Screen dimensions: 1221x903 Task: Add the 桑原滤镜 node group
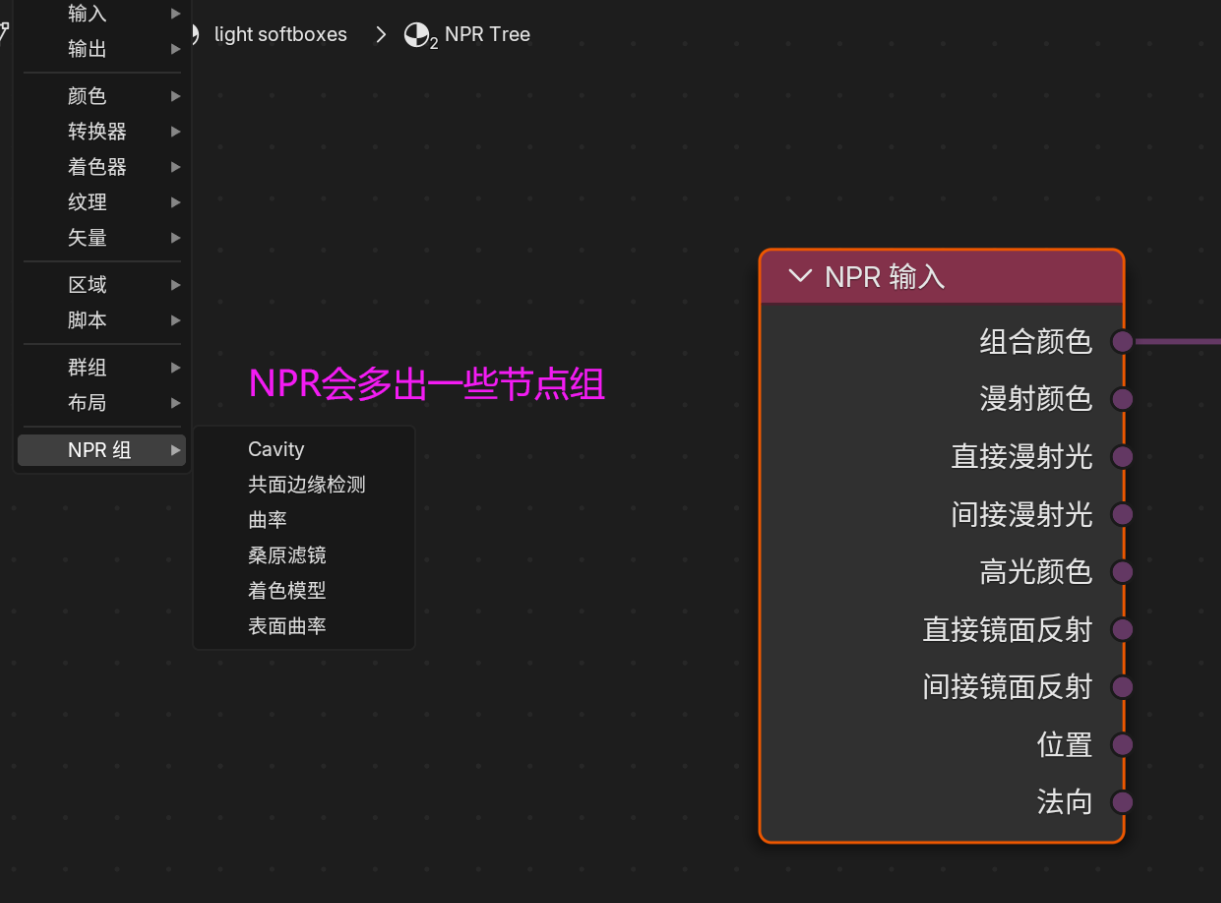[x=304, y=555]
